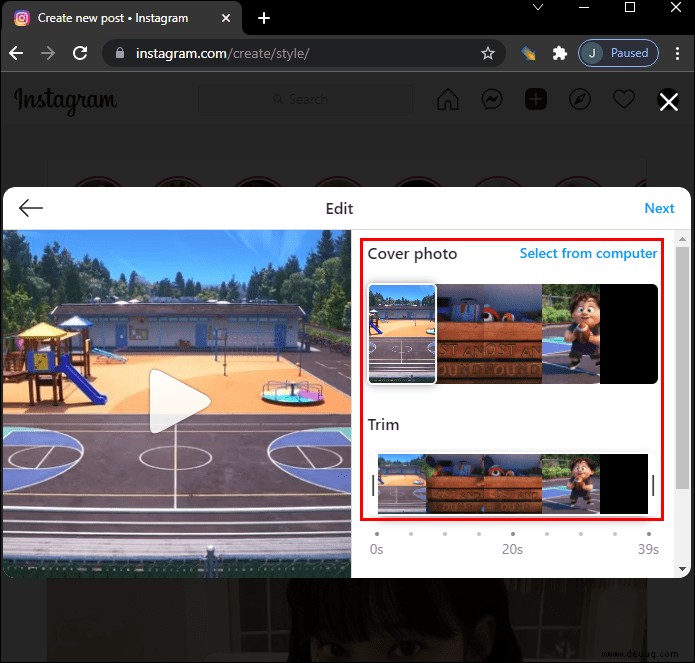Open the Explore compass icon

580,99
